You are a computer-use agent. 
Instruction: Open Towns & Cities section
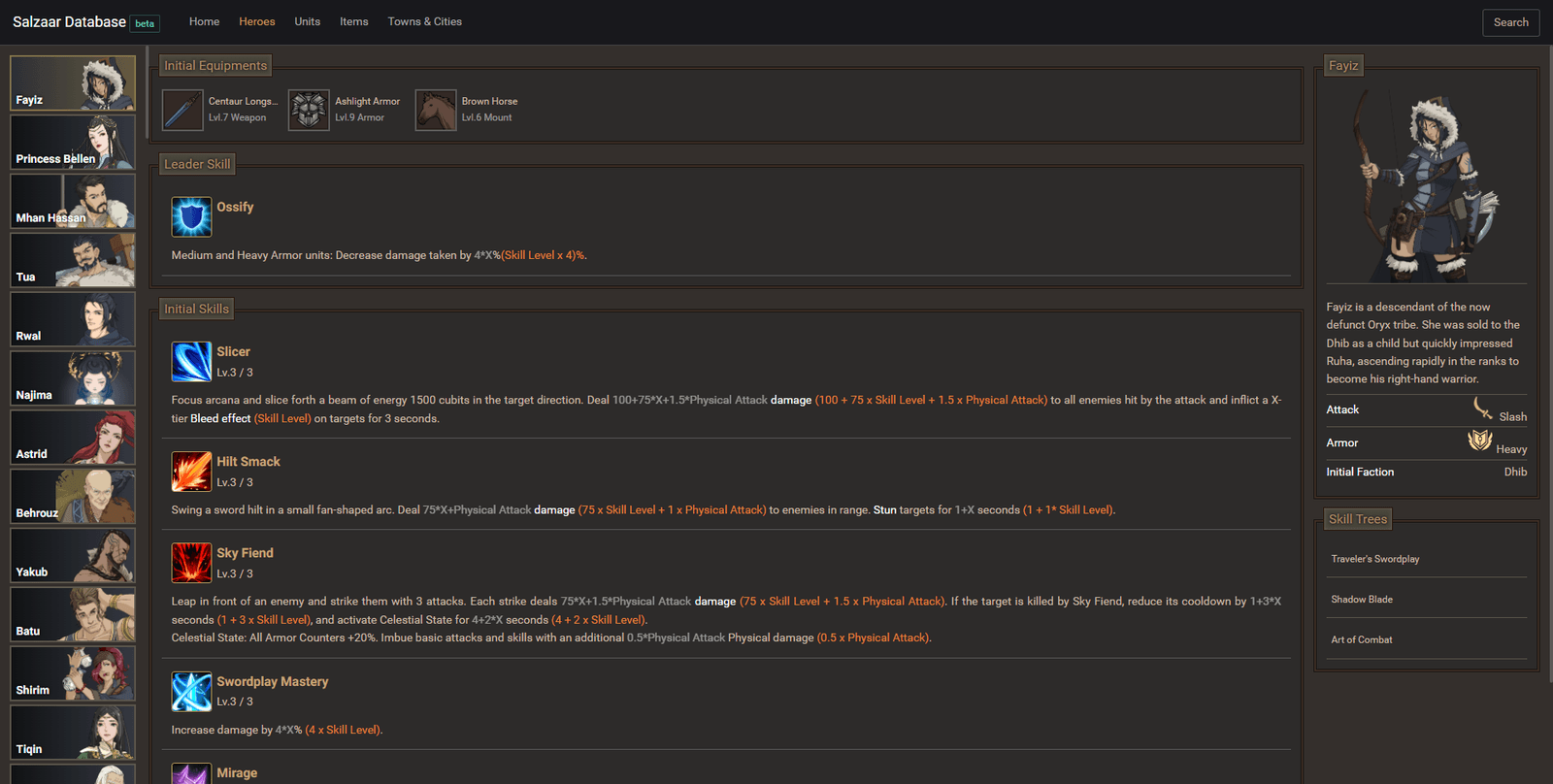(425, 21)
